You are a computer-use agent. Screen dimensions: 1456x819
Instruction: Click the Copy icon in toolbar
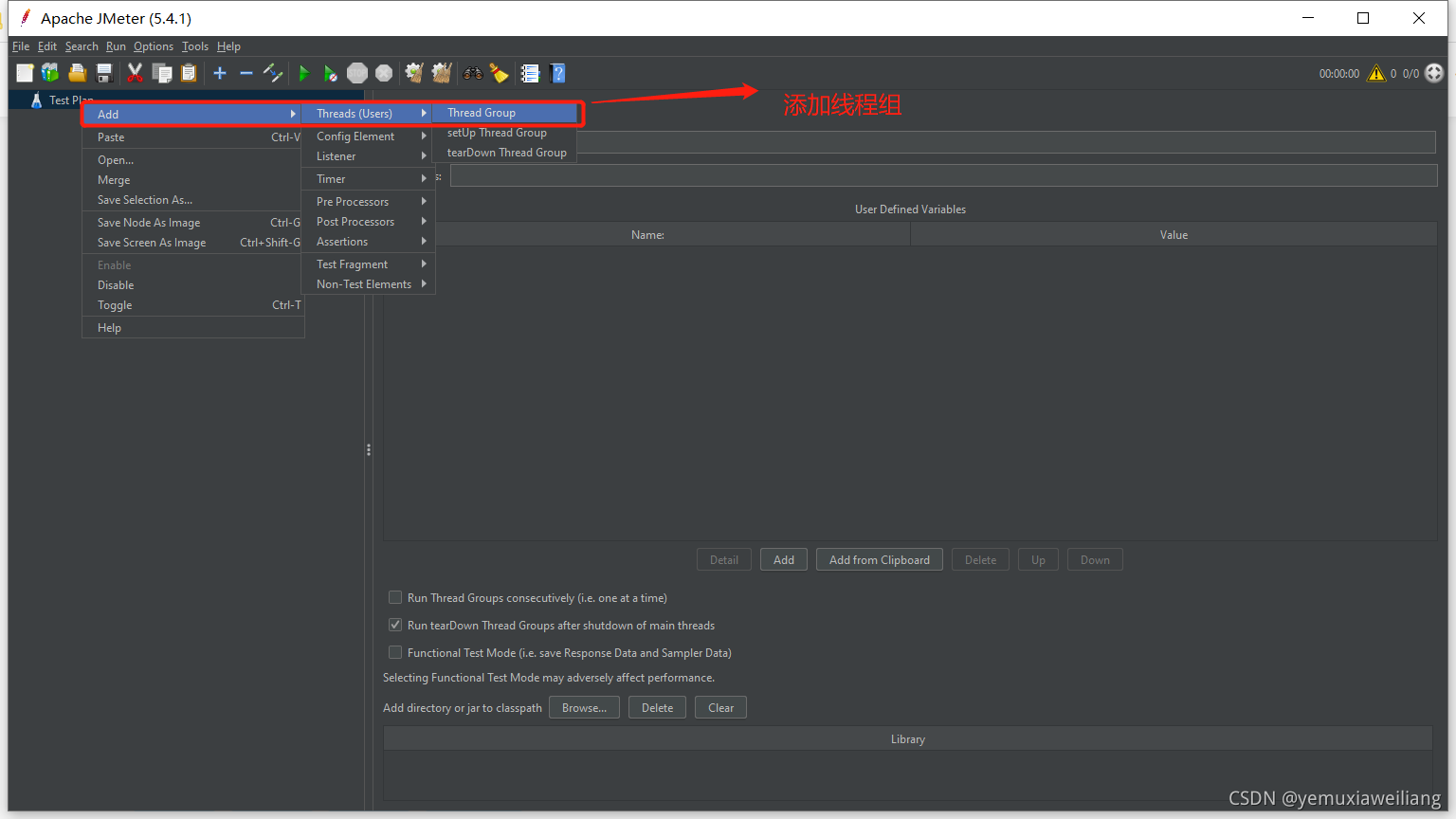pos(162,73)
